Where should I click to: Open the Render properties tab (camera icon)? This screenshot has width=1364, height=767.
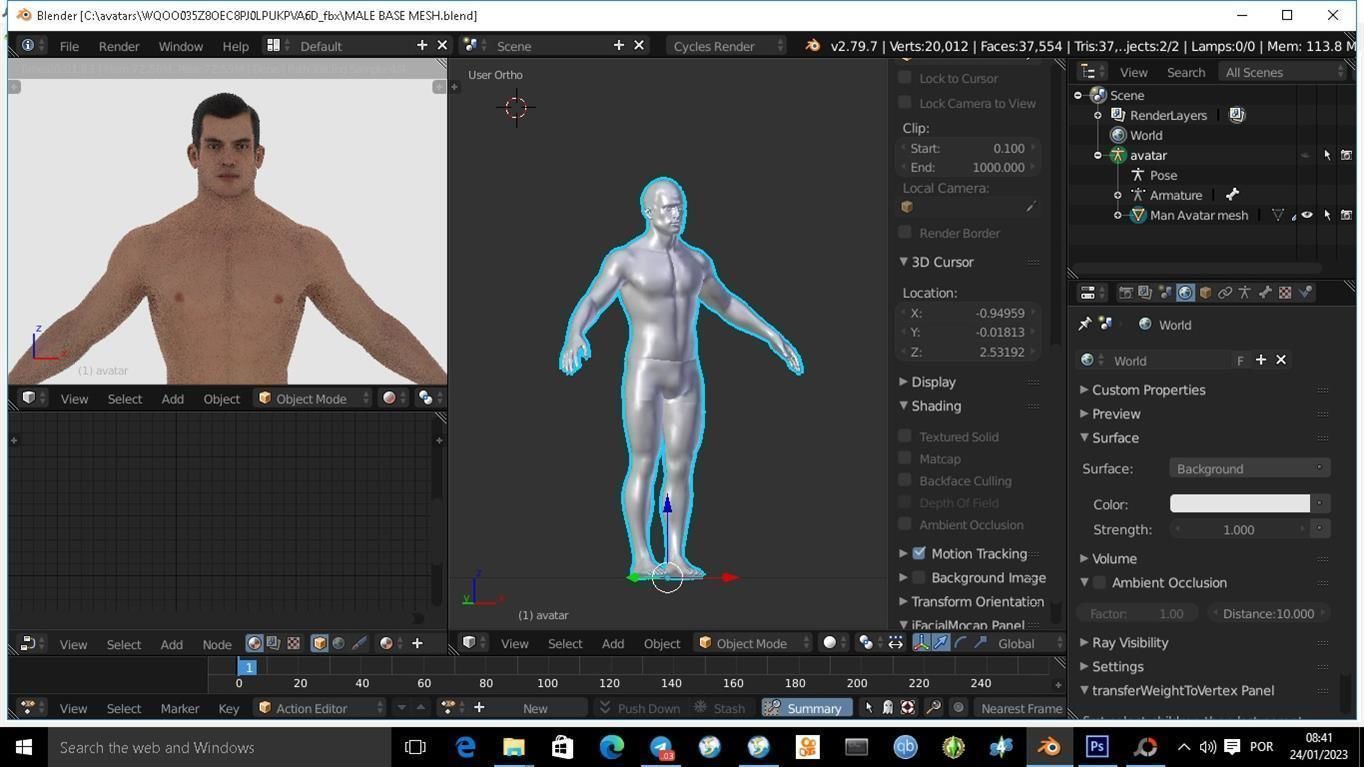(1127, 292)
